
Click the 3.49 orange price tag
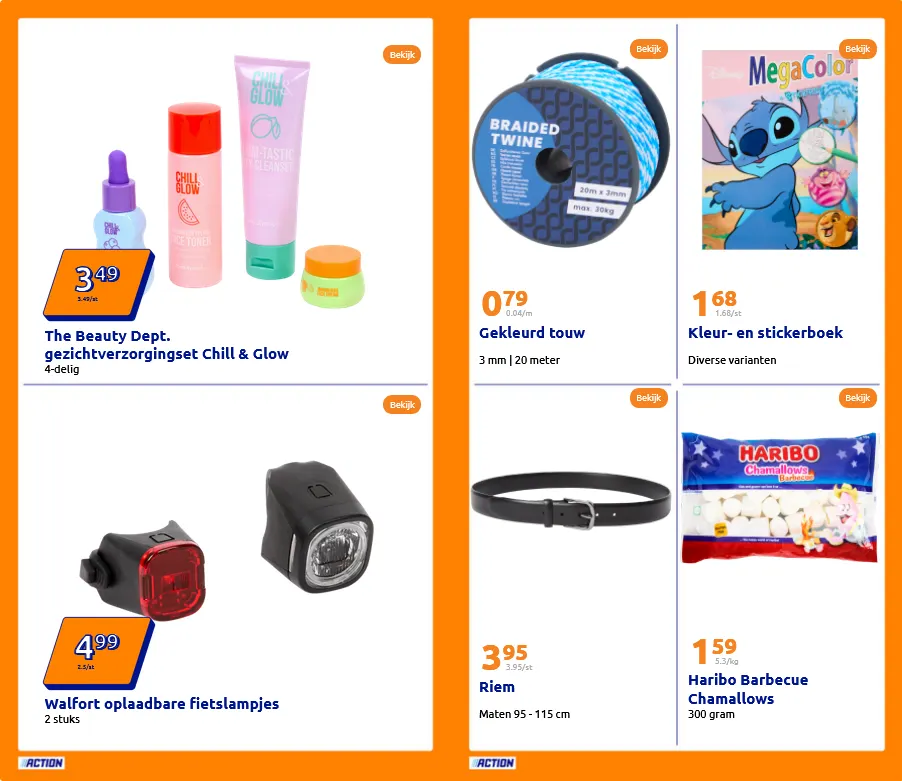(x=98, y=284)
